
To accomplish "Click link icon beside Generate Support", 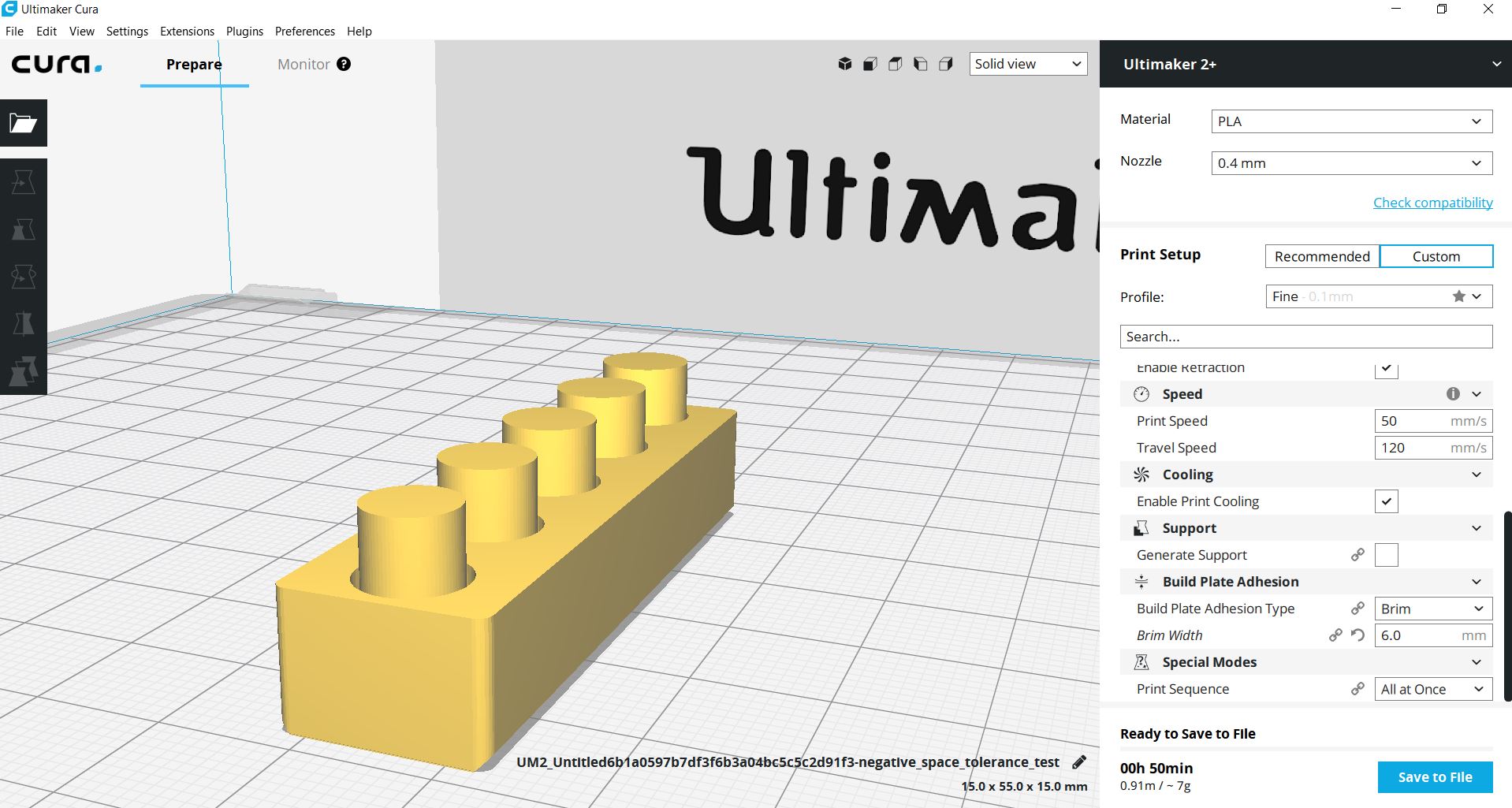I will [1357, 555].
